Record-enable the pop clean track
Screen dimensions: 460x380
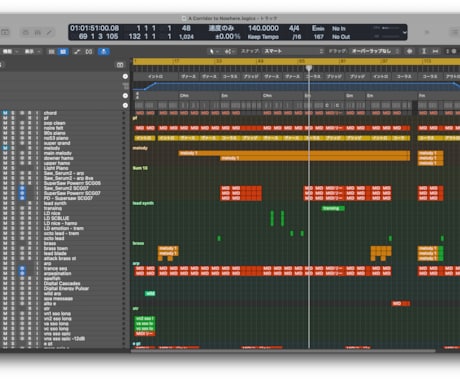(x=29, y=123)
